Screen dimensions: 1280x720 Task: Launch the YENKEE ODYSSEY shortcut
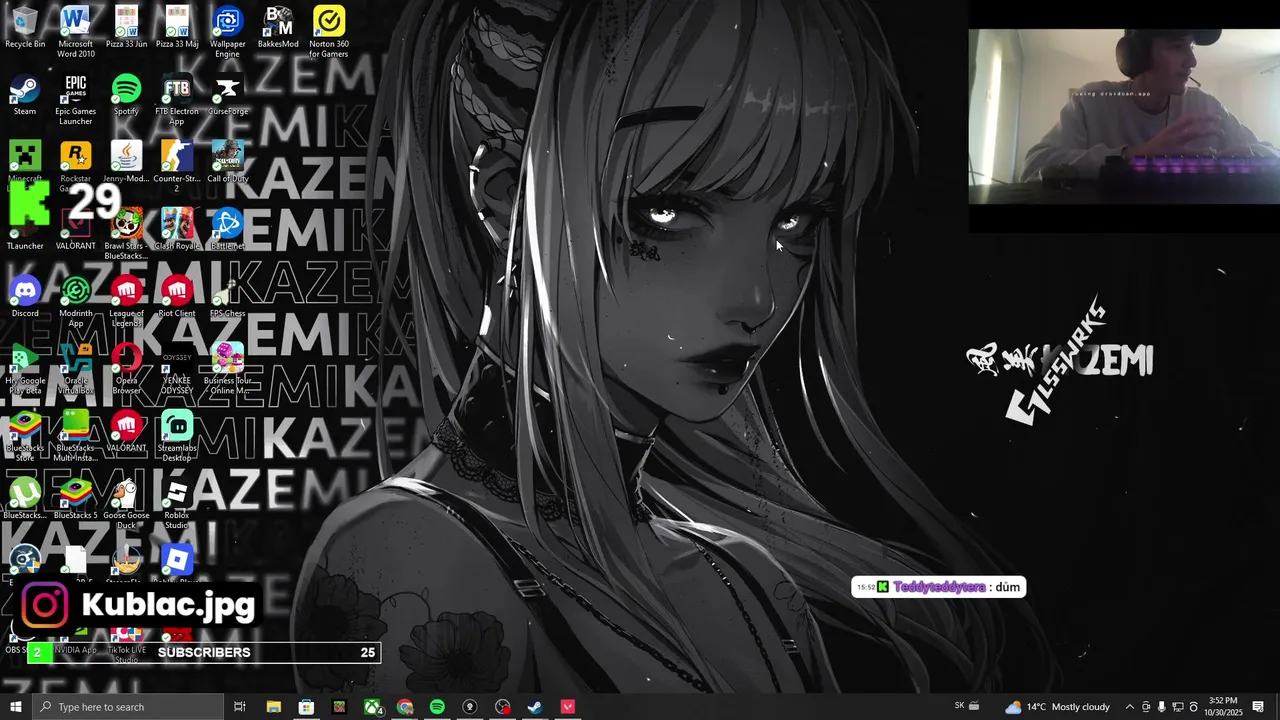click(x=177, y=369)
